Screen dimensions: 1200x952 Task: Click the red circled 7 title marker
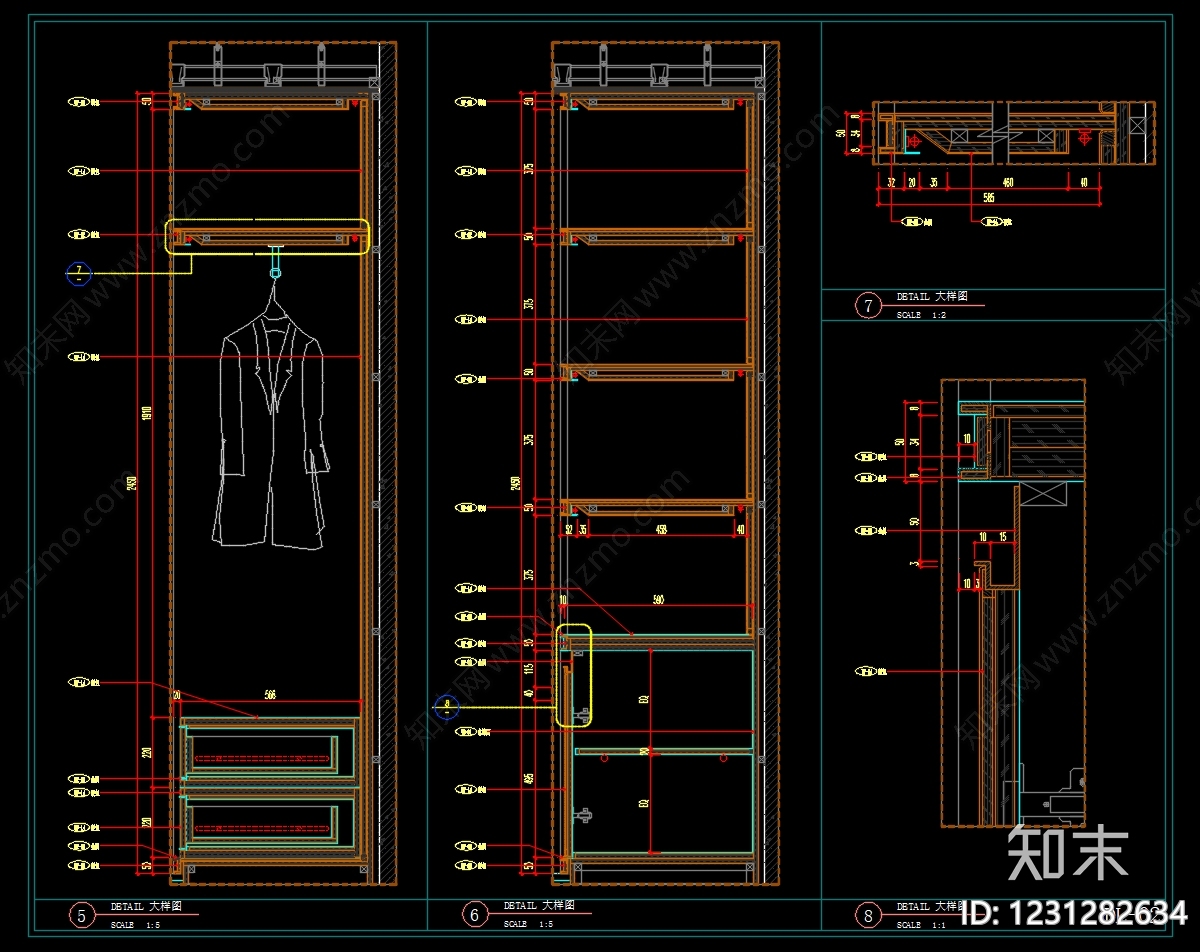click(x=868, y=306)
